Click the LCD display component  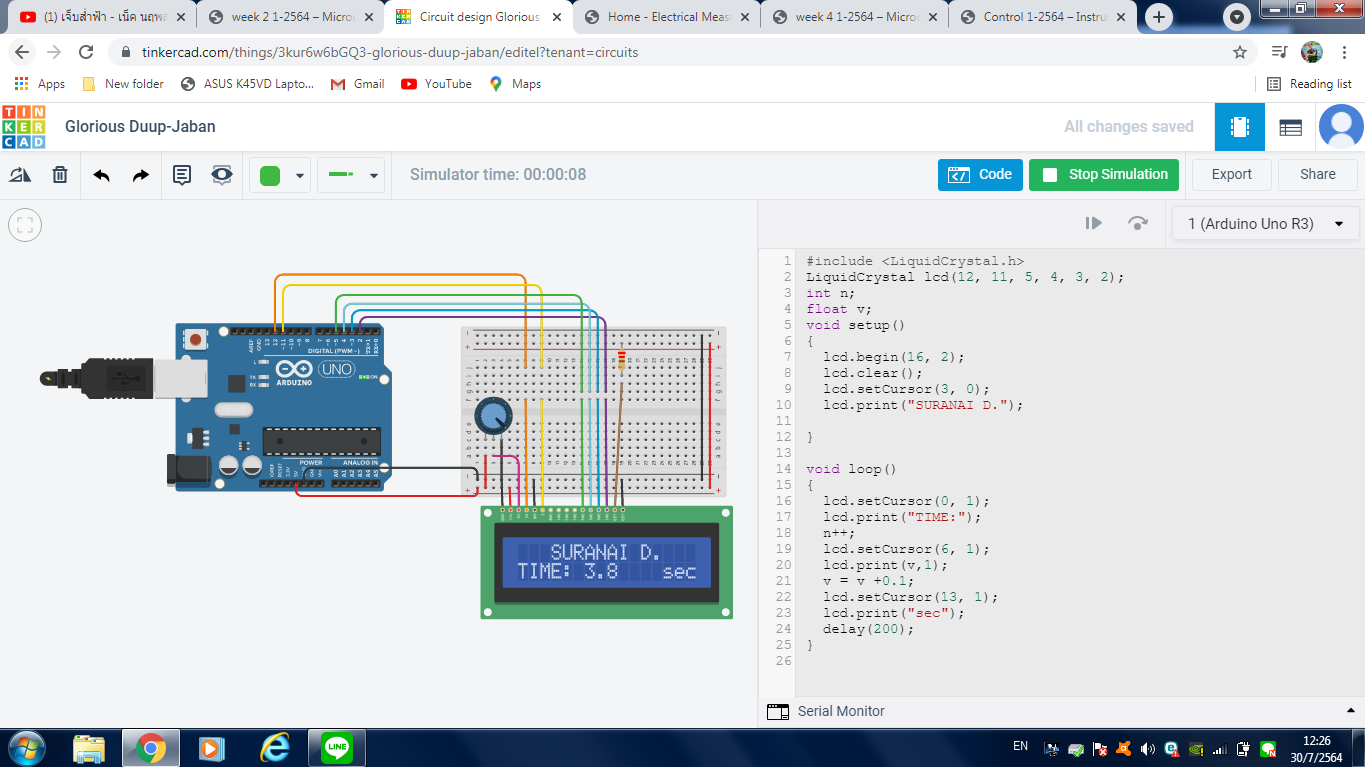[606, 562]
